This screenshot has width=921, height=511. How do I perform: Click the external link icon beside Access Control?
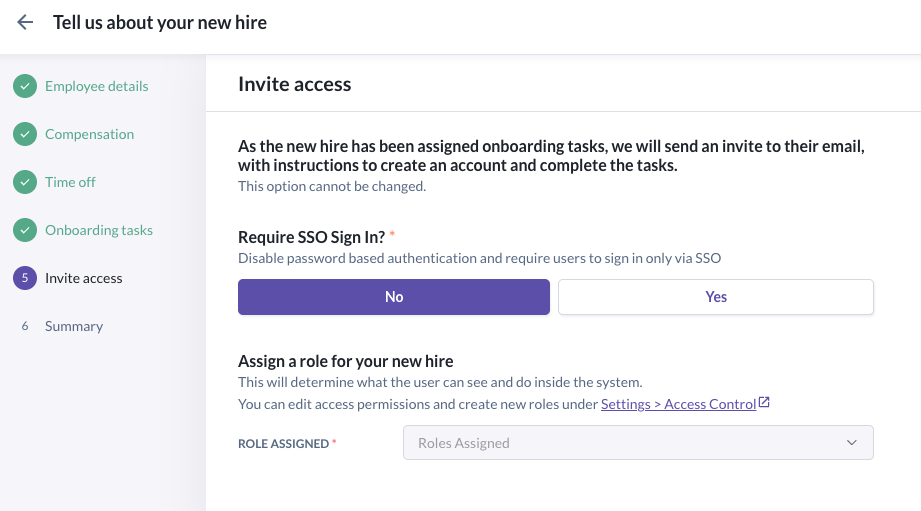(764, 403)
